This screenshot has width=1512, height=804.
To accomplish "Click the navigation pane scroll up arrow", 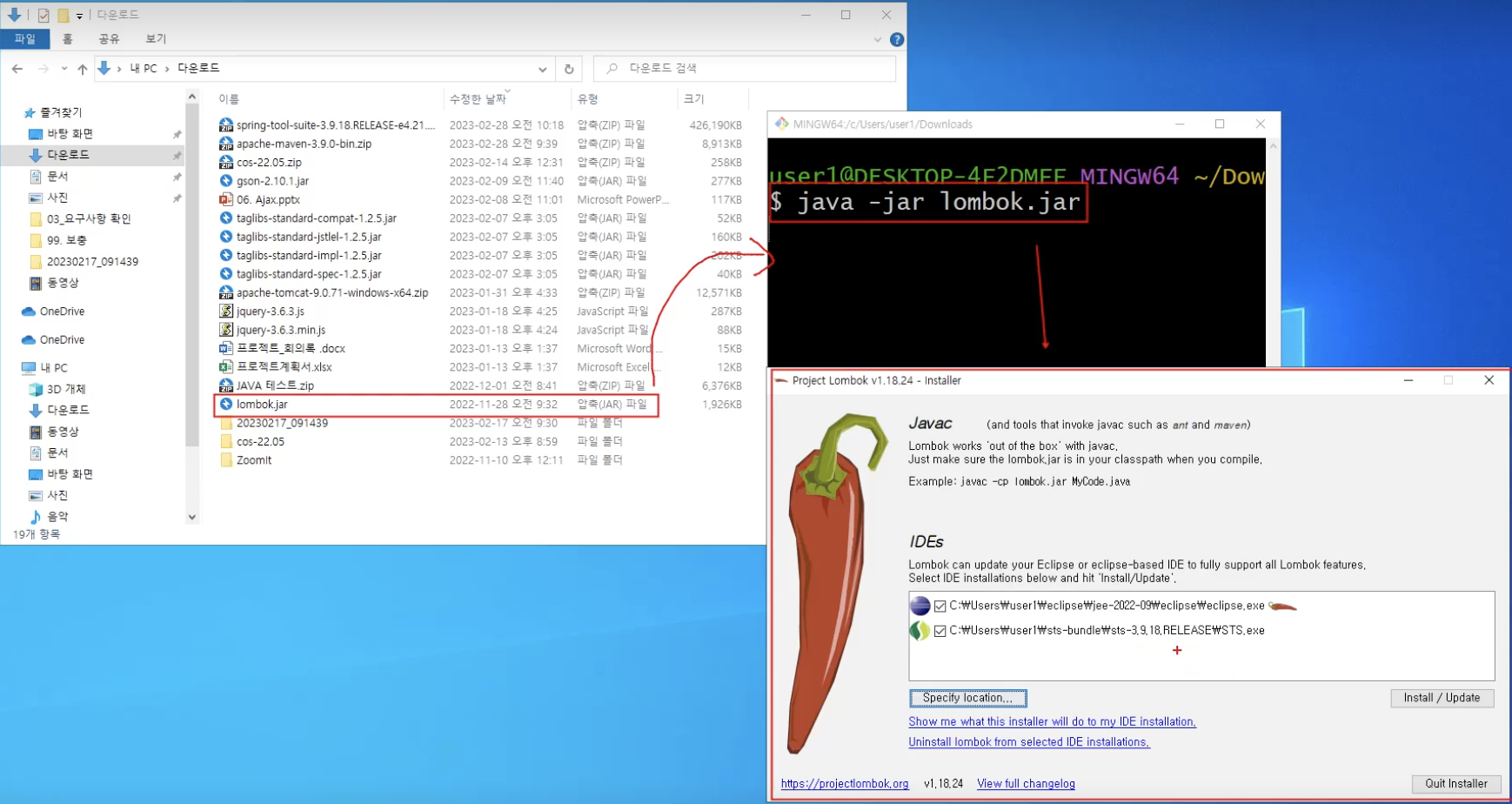I will click(x=192, y=97).
